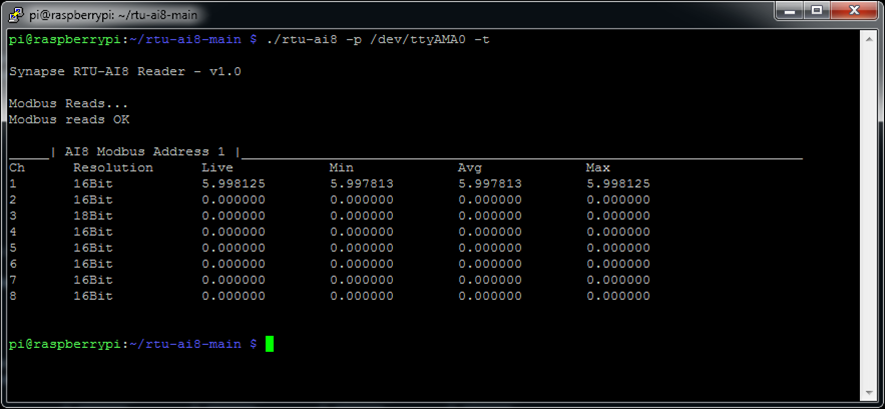
Task: Click the channel 8 Max value
Action: [618, 296]
